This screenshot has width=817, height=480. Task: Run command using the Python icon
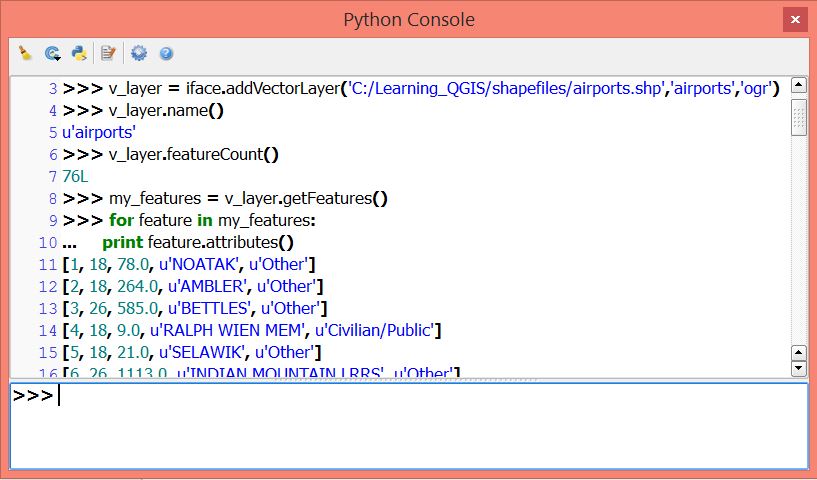click(x=79, y=53)
